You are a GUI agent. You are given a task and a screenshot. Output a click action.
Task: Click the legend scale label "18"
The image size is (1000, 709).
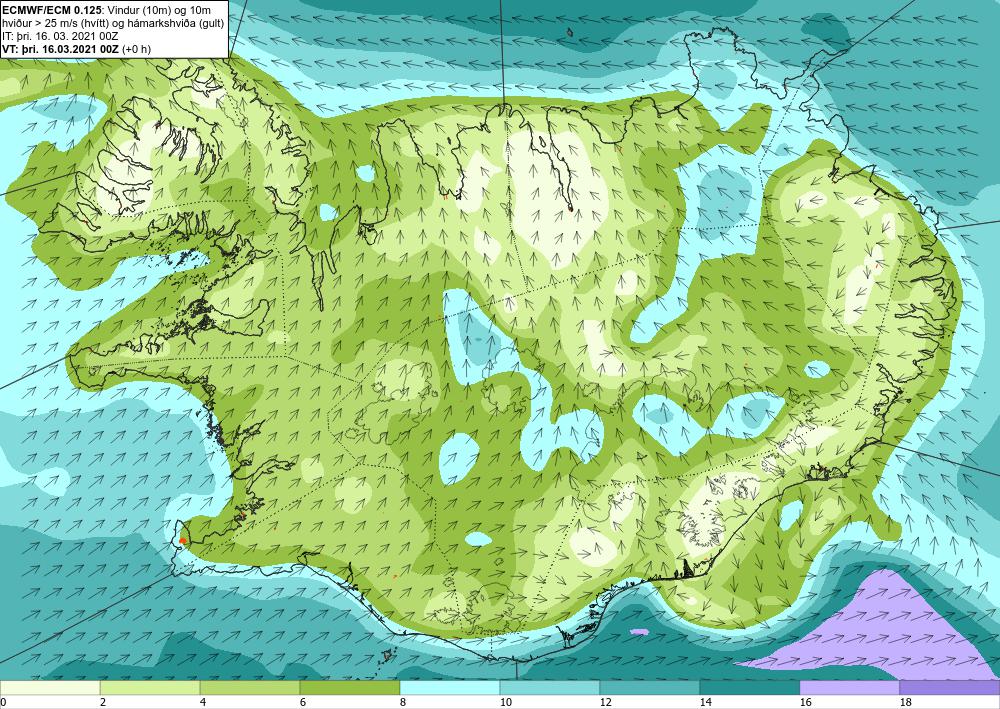click(906, 703)
